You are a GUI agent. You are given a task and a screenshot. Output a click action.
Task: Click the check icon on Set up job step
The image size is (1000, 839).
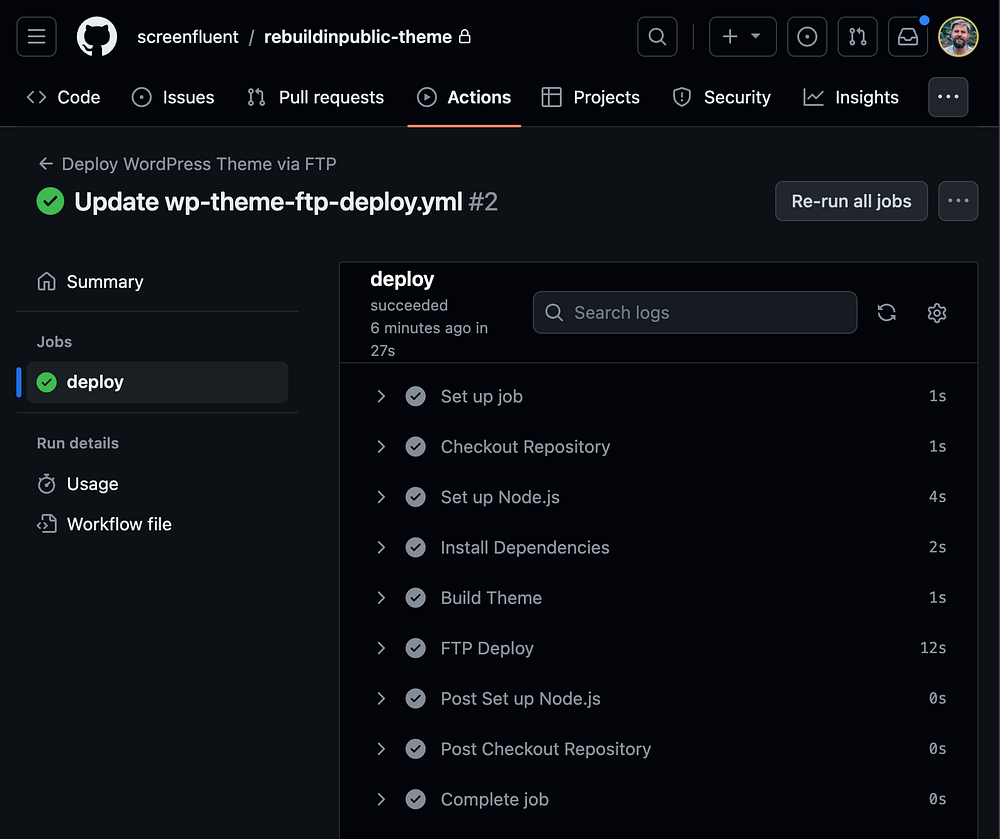tap(416, 396)
